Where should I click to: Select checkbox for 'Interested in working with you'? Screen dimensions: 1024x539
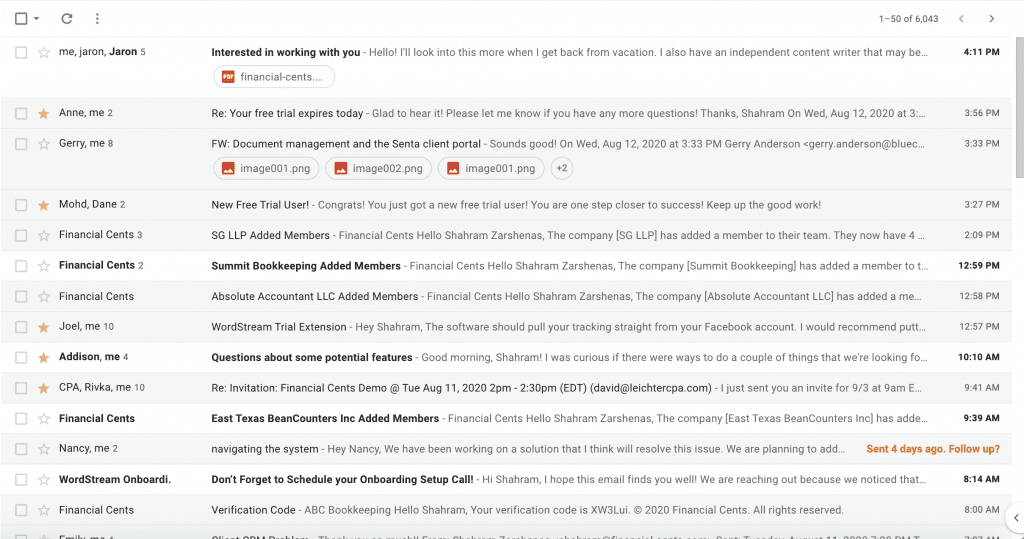tap(21, 52)
